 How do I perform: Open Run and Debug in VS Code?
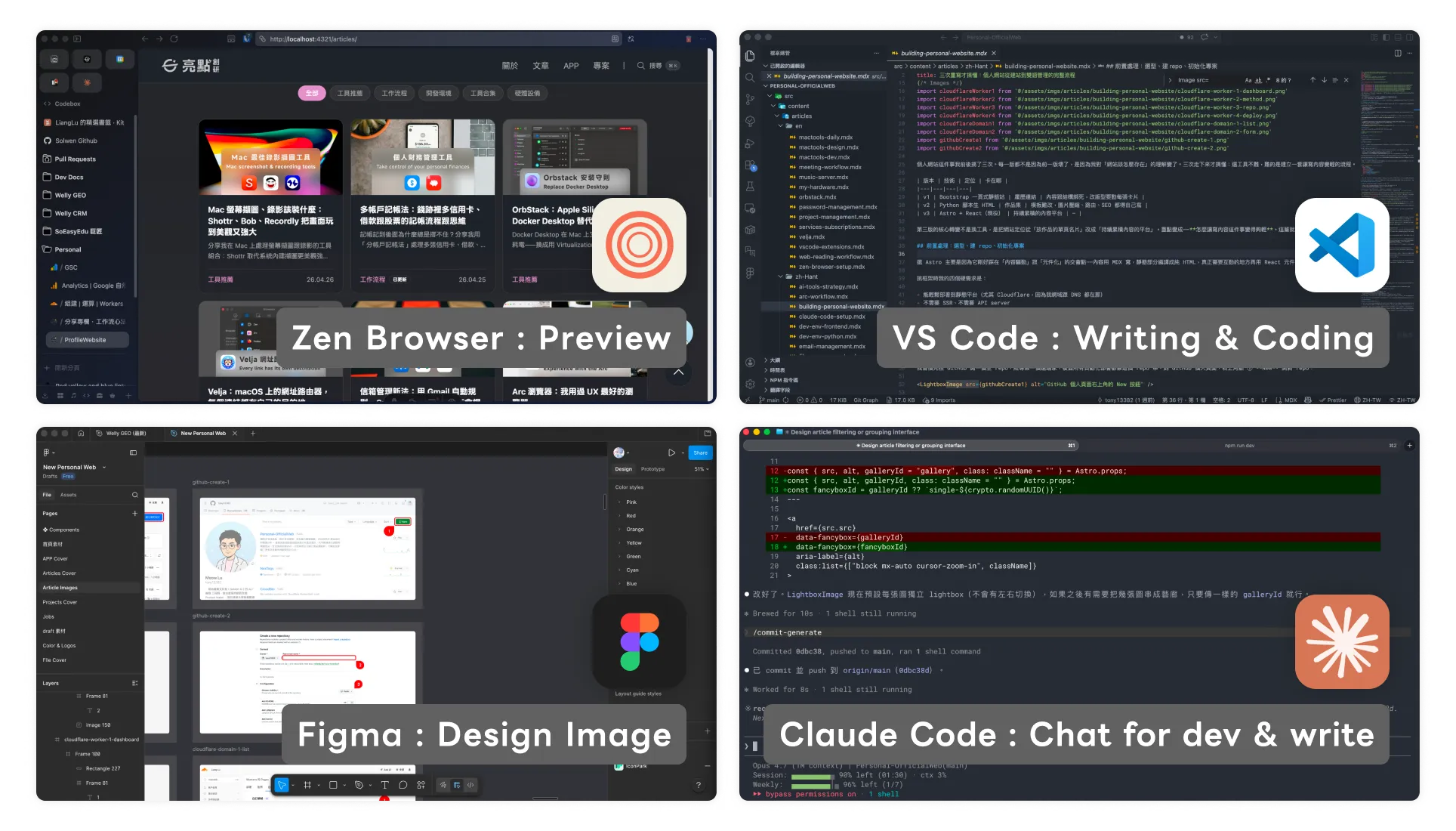point(750,144)
